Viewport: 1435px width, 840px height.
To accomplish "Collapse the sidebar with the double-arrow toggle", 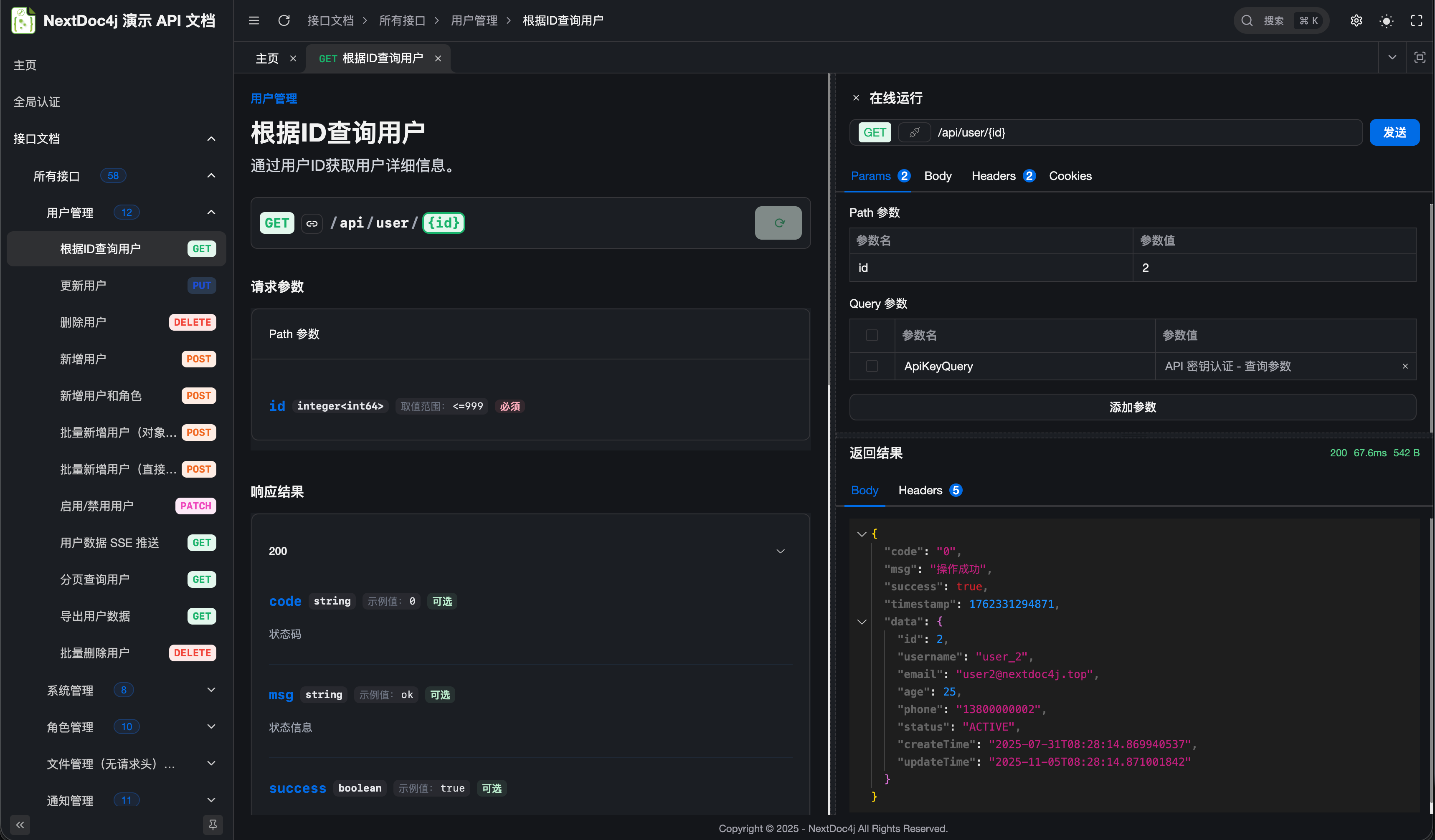I will [x=20, y=825].
